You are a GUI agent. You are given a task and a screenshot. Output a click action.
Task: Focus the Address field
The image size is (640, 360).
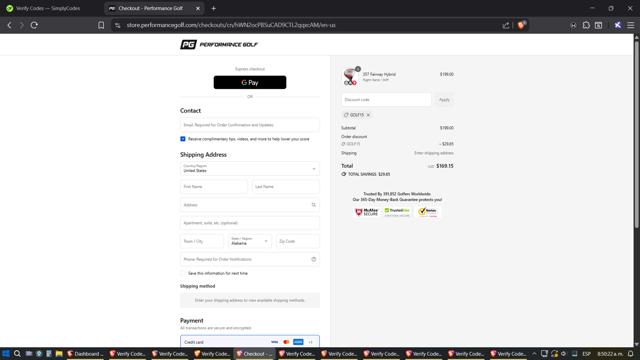250,205
